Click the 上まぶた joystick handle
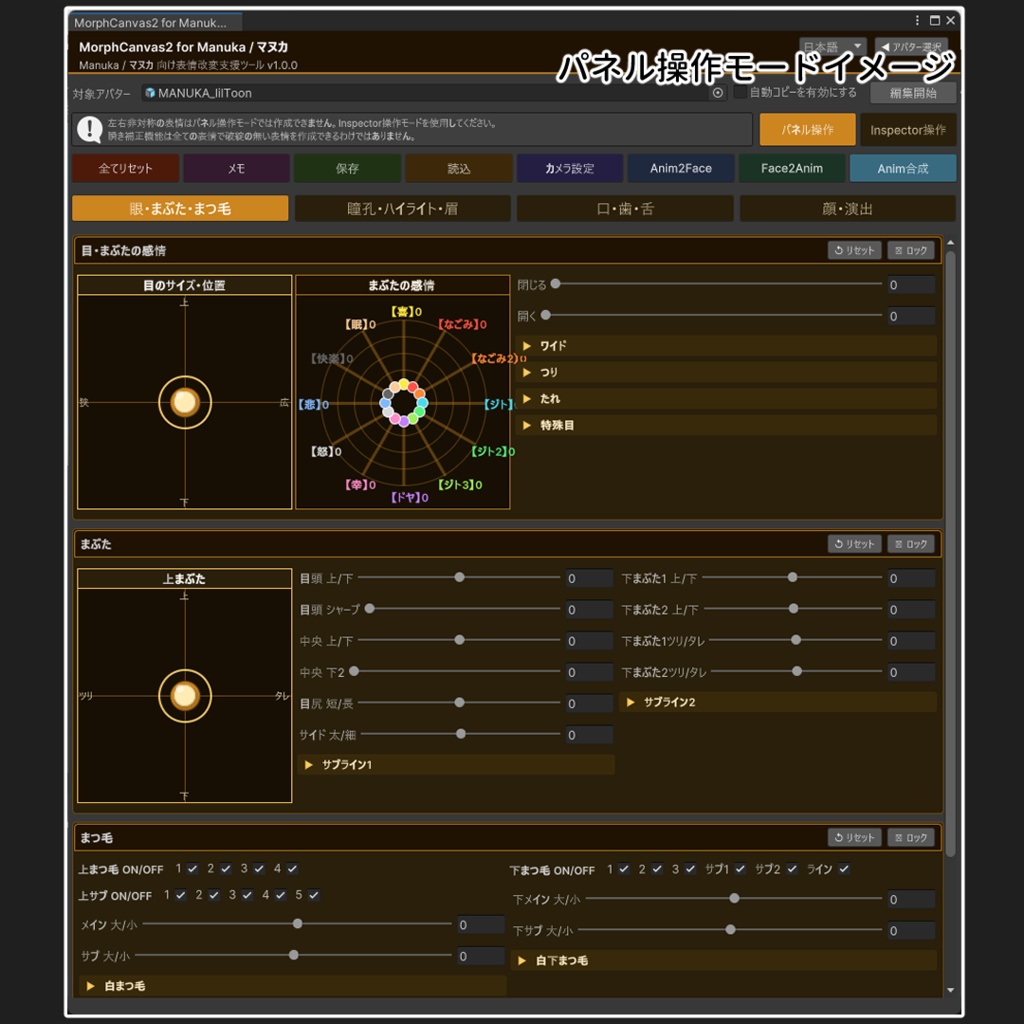Viewport: 1024px width, 1024px height. click(185, 696)
